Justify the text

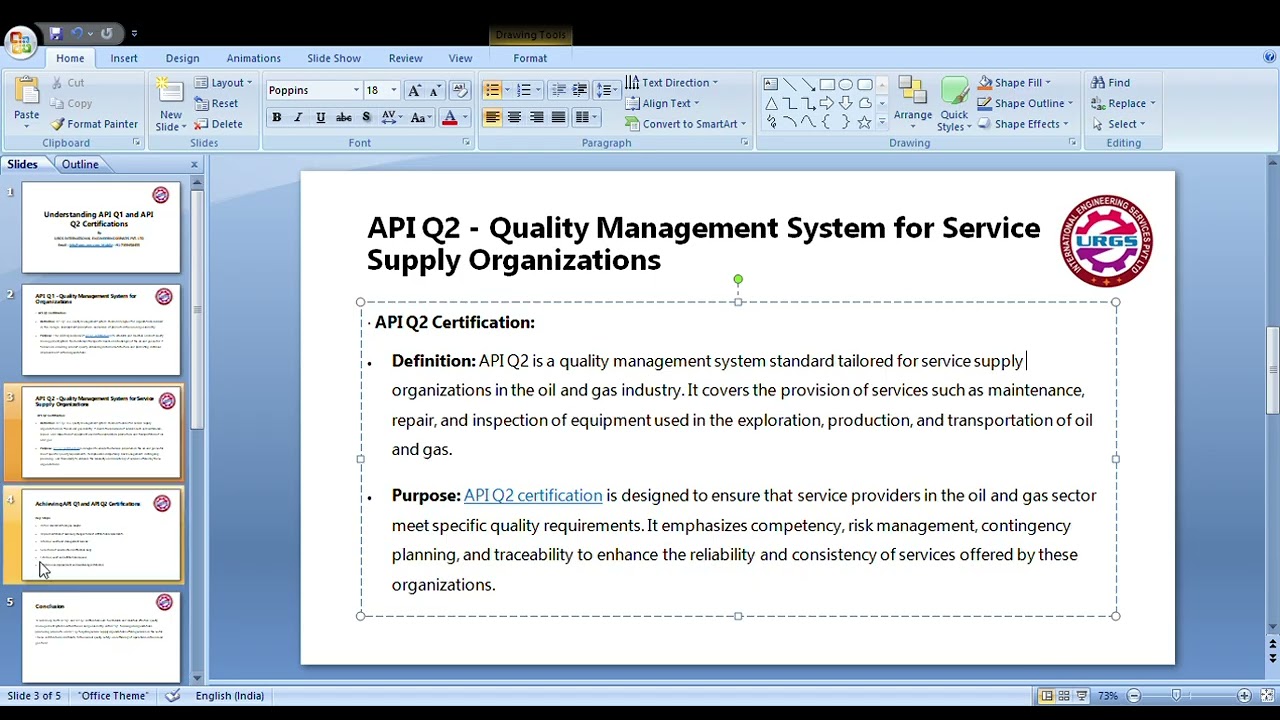click(558, 118)
